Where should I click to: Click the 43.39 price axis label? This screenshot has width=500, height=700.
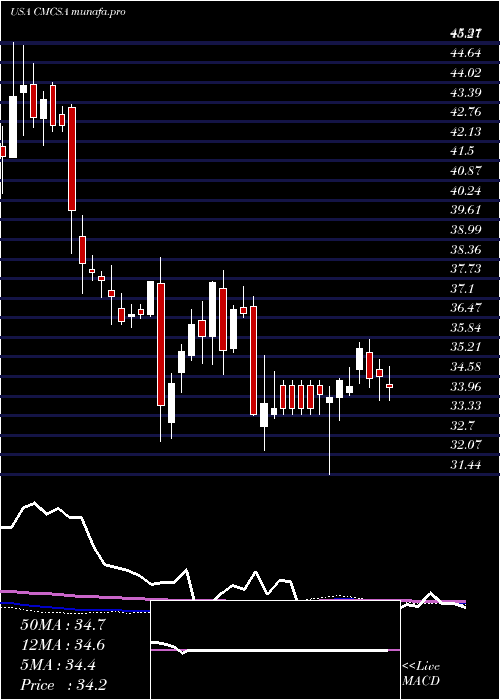point(466,93)
